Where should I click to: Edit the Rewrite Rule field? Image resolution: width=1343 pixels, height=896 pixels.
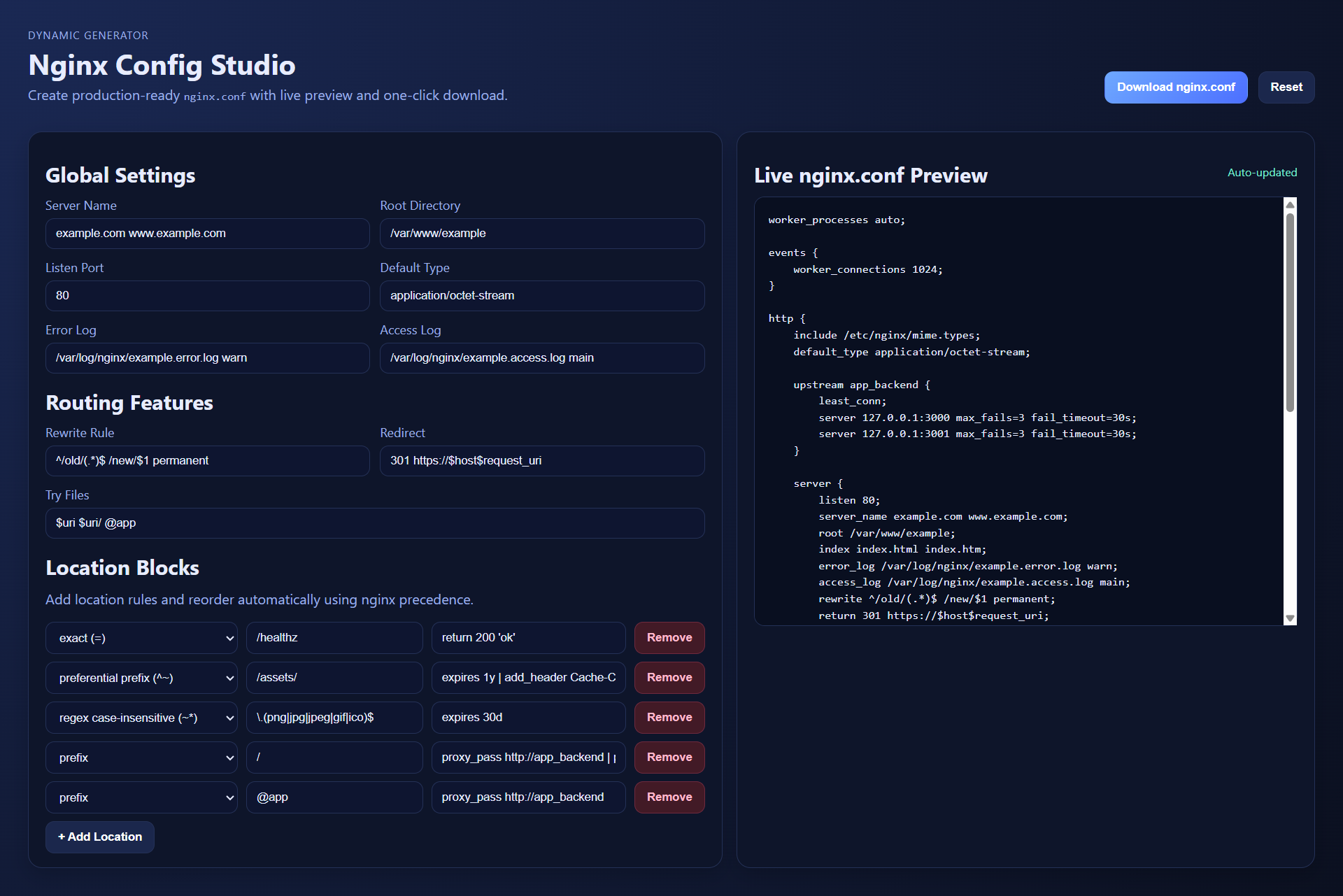(x=208, y=461)
